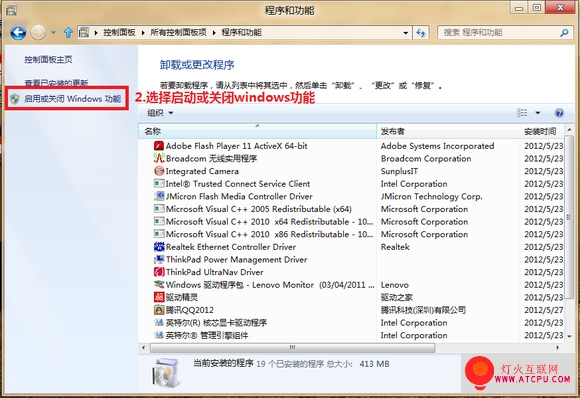Select Broadcom 无线实用程序 row
Viewport: 580px width, 398px height.
[x=211, y=159]
